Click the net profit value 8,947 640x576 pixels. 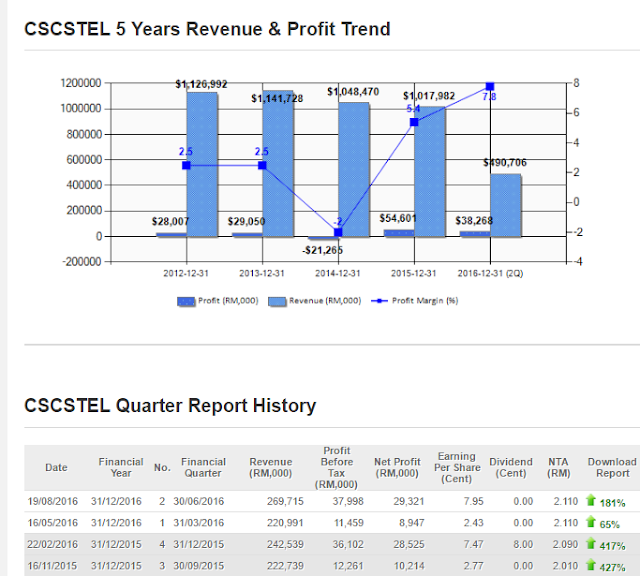(x=412, y=523)
